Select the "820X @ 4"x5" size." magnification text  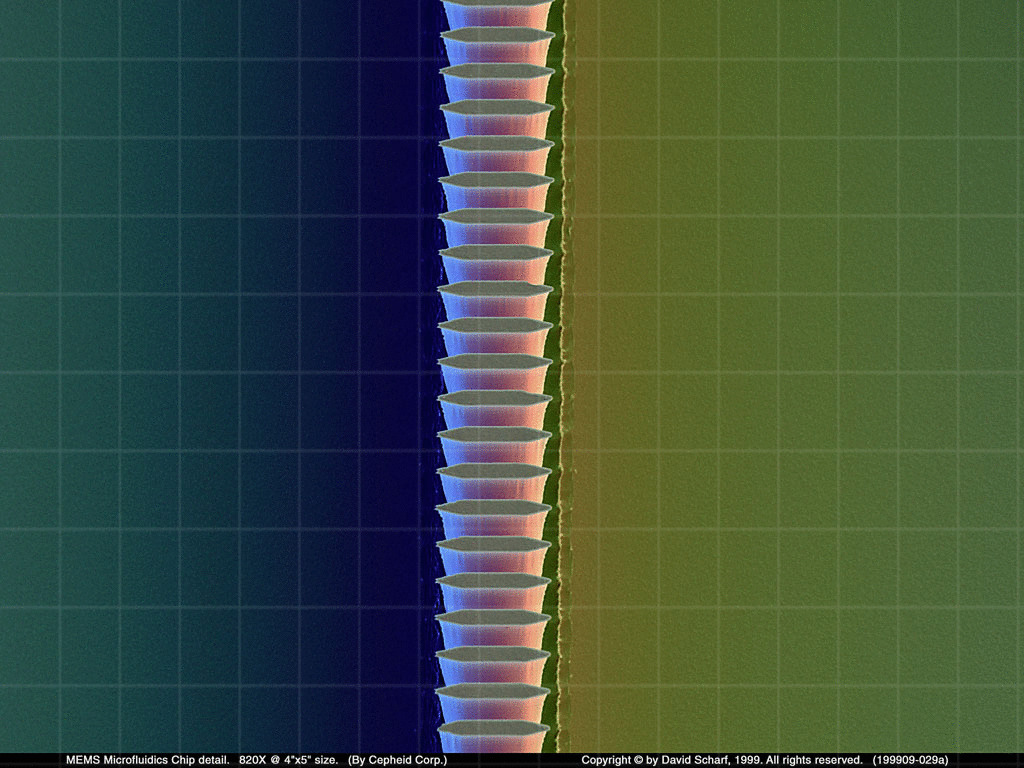[289, 760]
